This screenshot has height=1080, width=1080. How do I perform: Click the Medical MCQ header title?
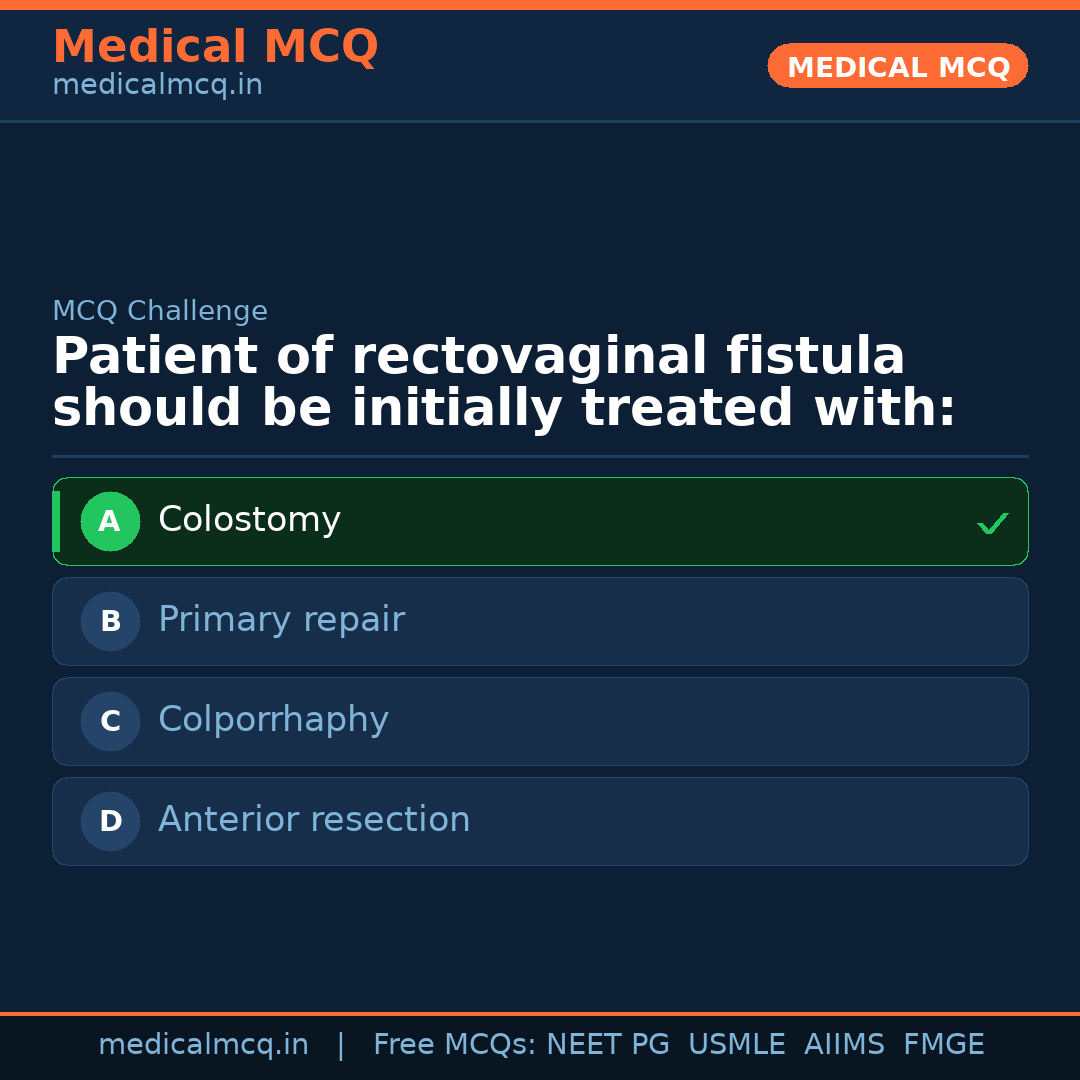pos(215,47)
